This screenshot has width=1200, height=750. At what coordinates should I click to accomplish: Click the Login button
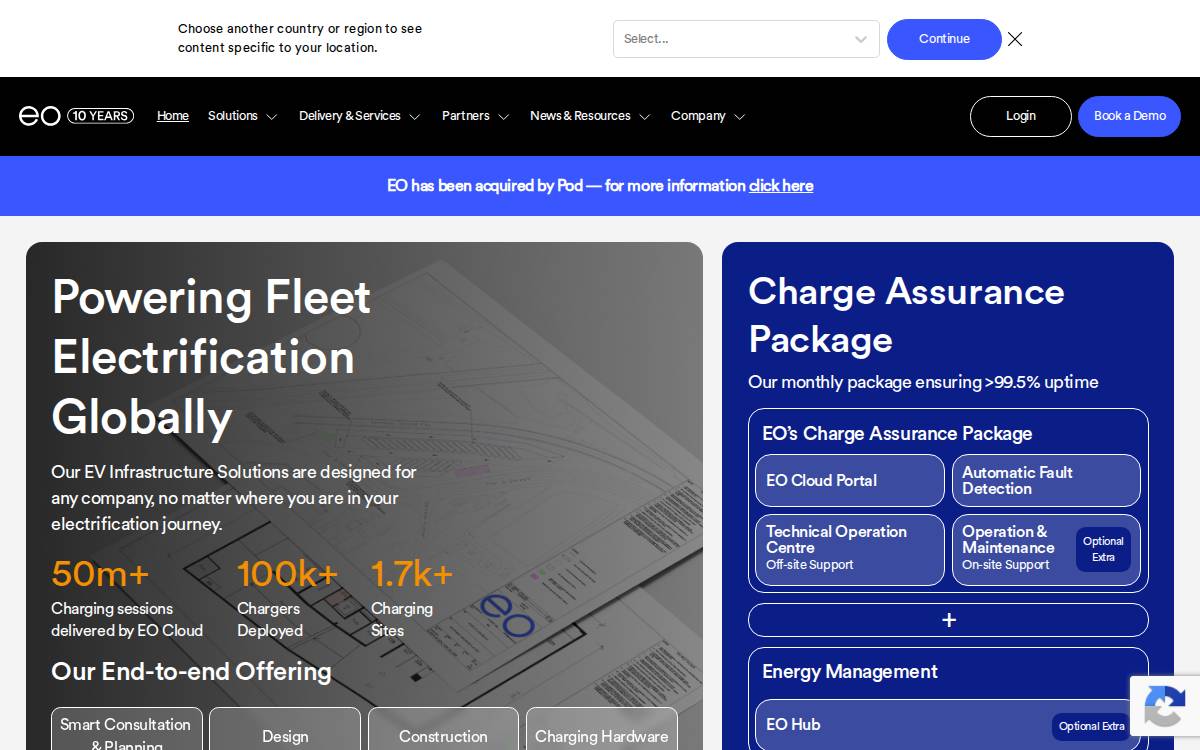(x=1021, y=116)
